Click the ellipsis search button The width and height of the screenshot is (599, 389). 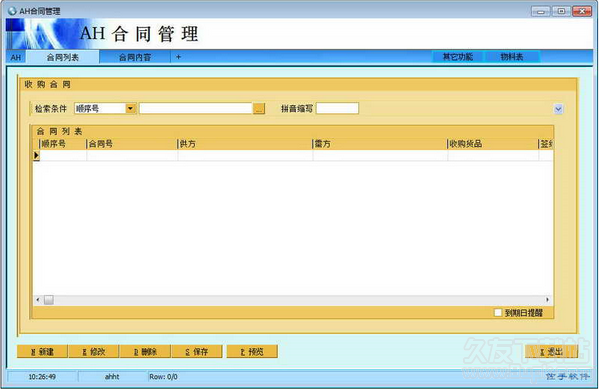(x=259, y=109)
